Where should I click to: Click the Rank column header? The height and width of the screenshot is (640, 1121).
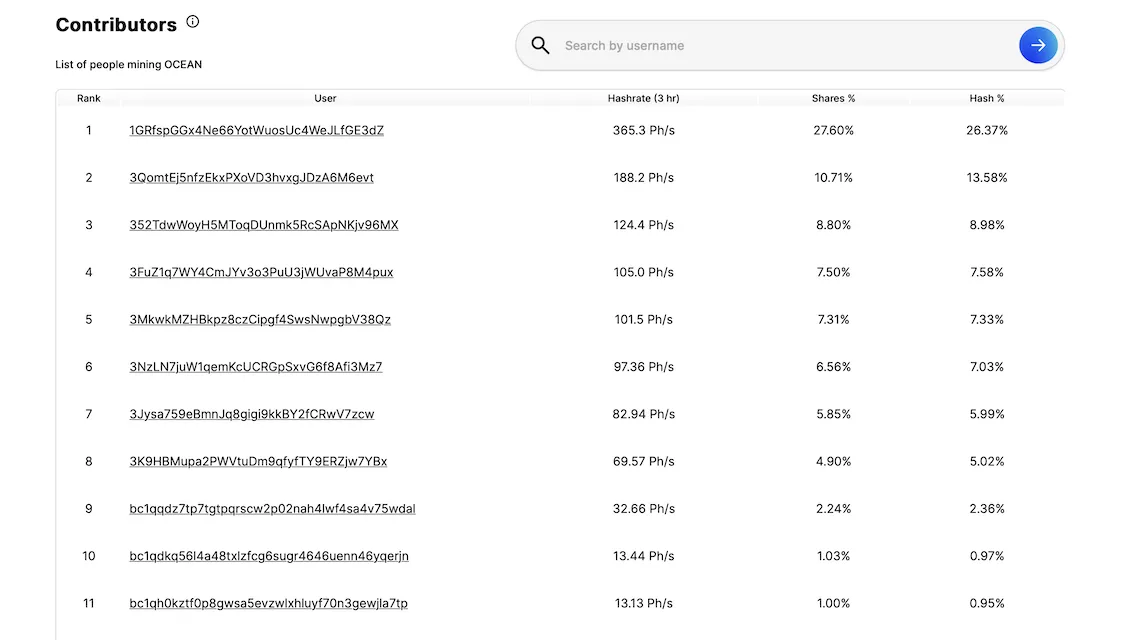89,99
